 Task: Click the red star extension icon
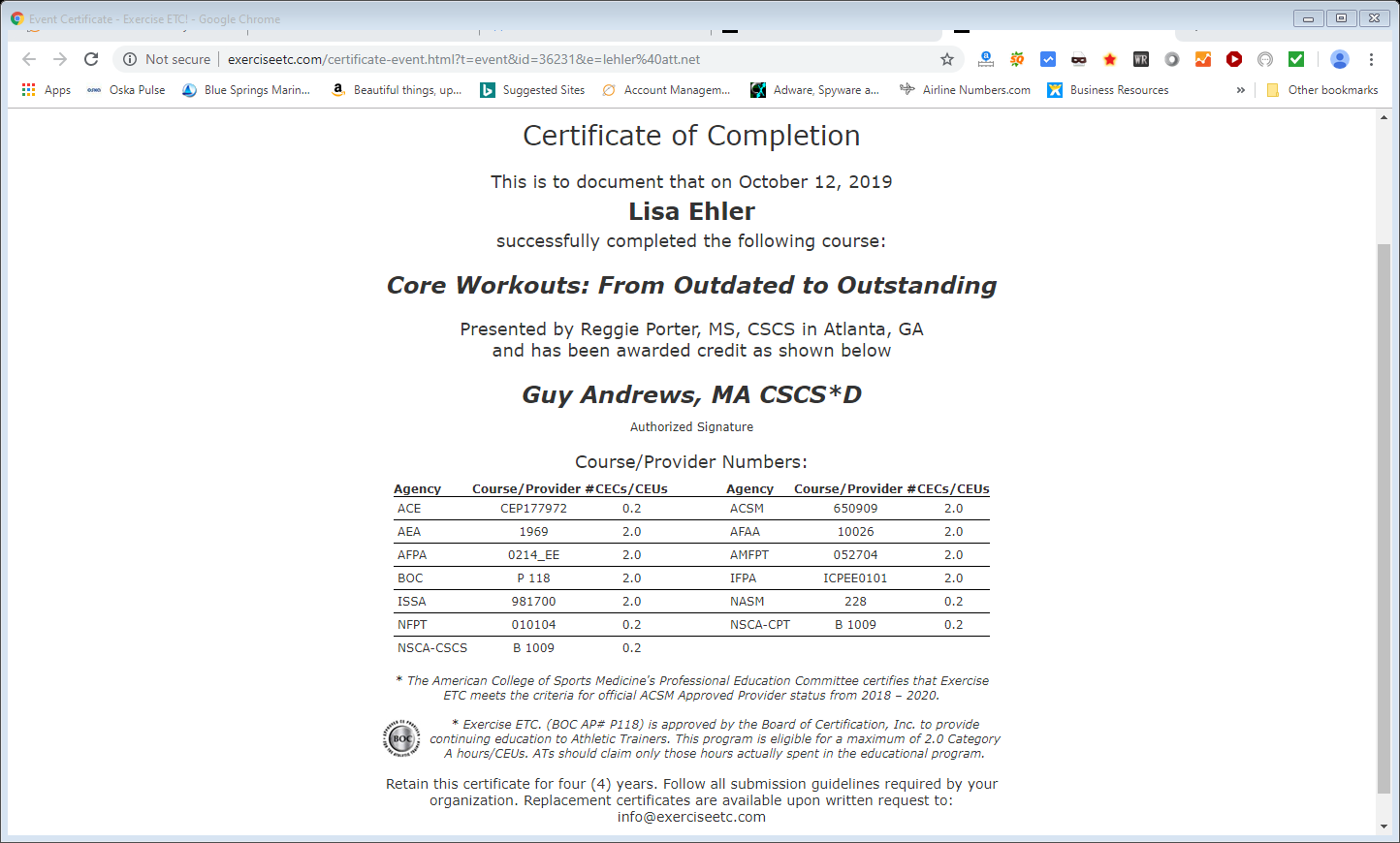[1110, 59]
